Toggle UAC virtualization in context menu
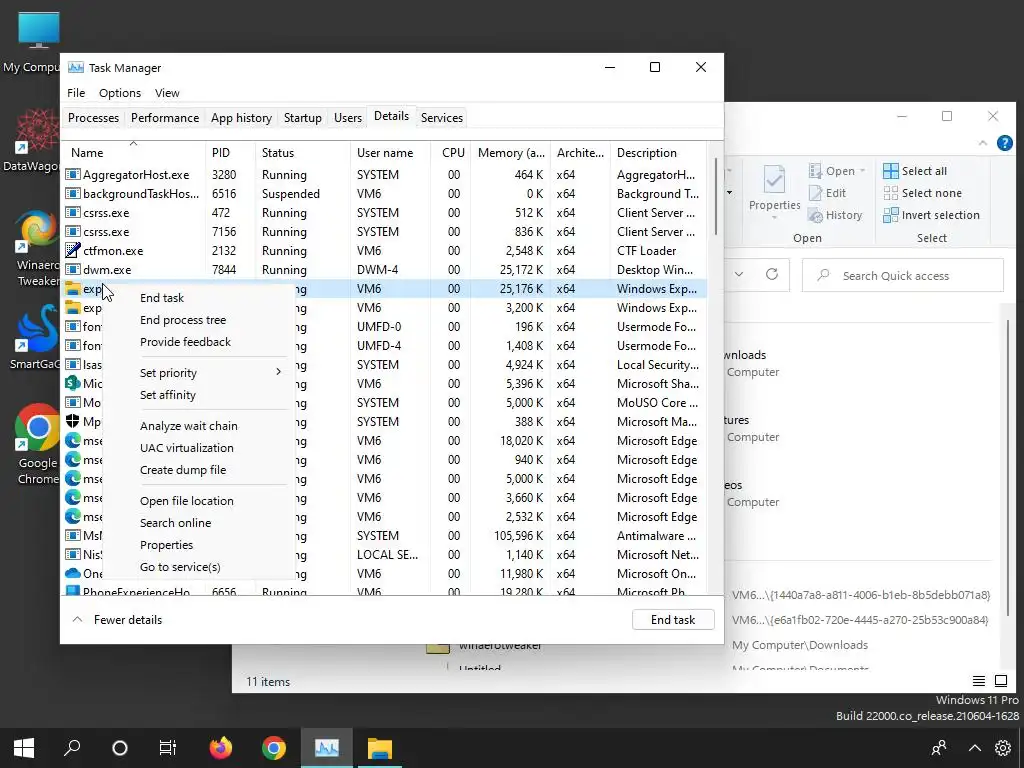 pos(186,447)
